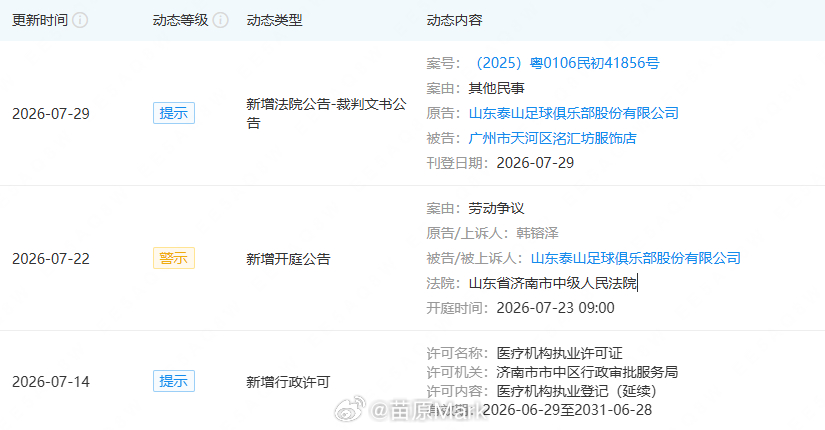Click 新增法院公告-裁判文书公告 type cell
This screenshot has height=430, width=825.
(x=326, y=114)
